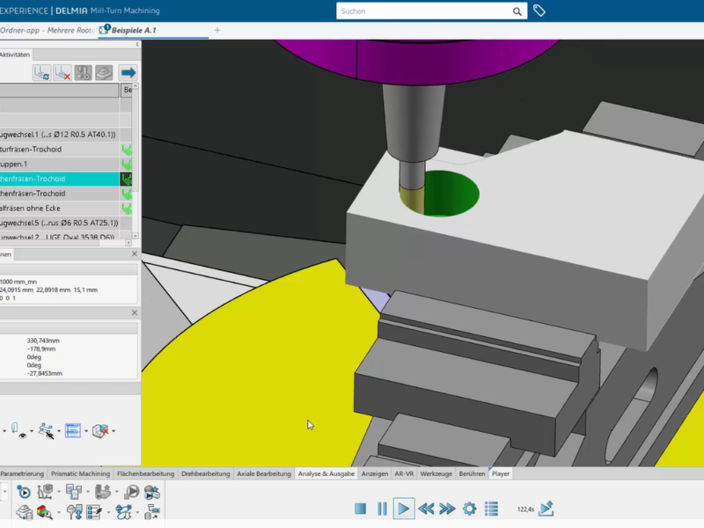Click the rewind double arrow icon
This screenshot has height=528, width=704.
coord(426,509)
